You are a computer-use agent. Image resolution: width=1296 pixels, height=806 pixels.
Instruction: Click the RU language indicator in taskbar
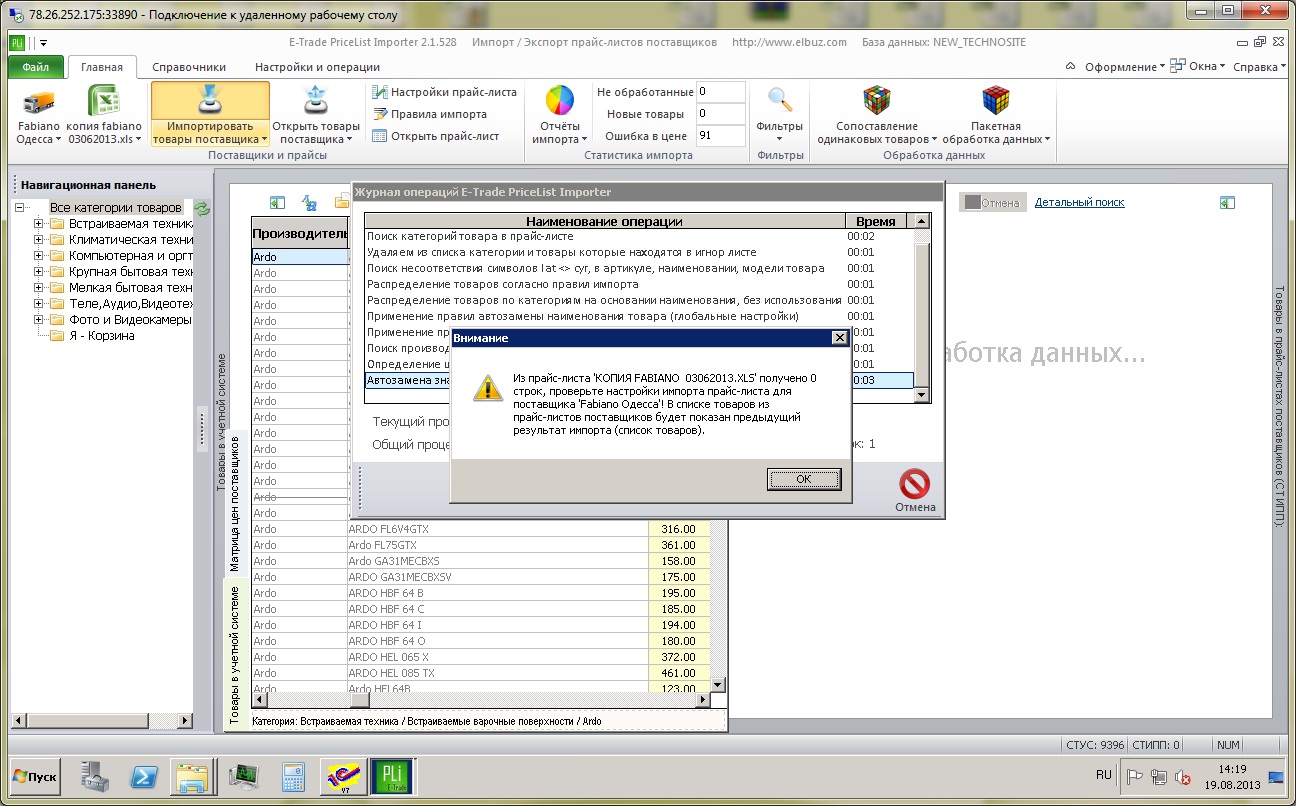pos(1104,775)
